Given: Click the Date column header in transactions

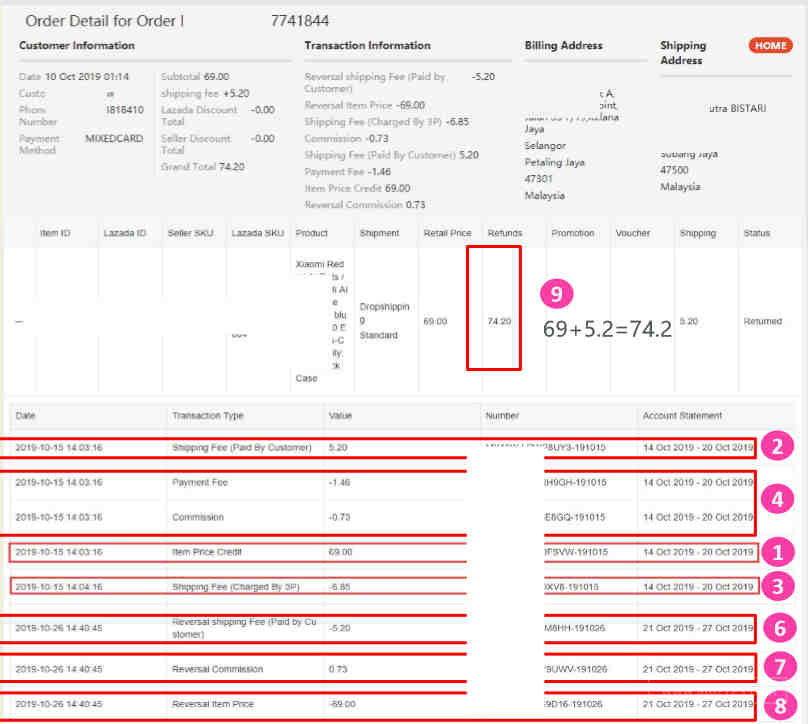Looking at the screenshot, I should tap(25, 416).
